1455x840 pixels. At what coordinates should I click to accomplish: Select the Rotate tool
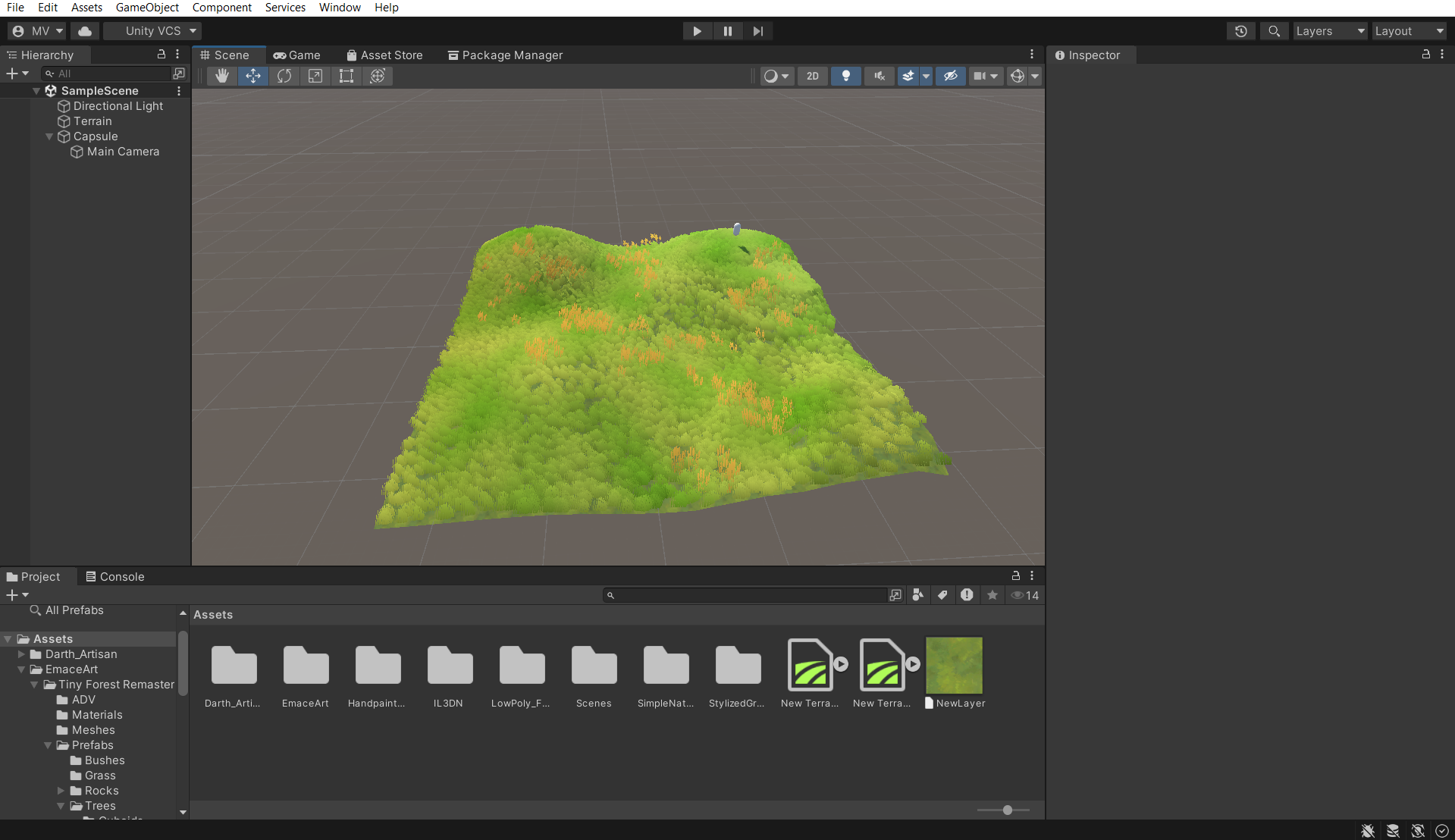click(x=284, y=76)
